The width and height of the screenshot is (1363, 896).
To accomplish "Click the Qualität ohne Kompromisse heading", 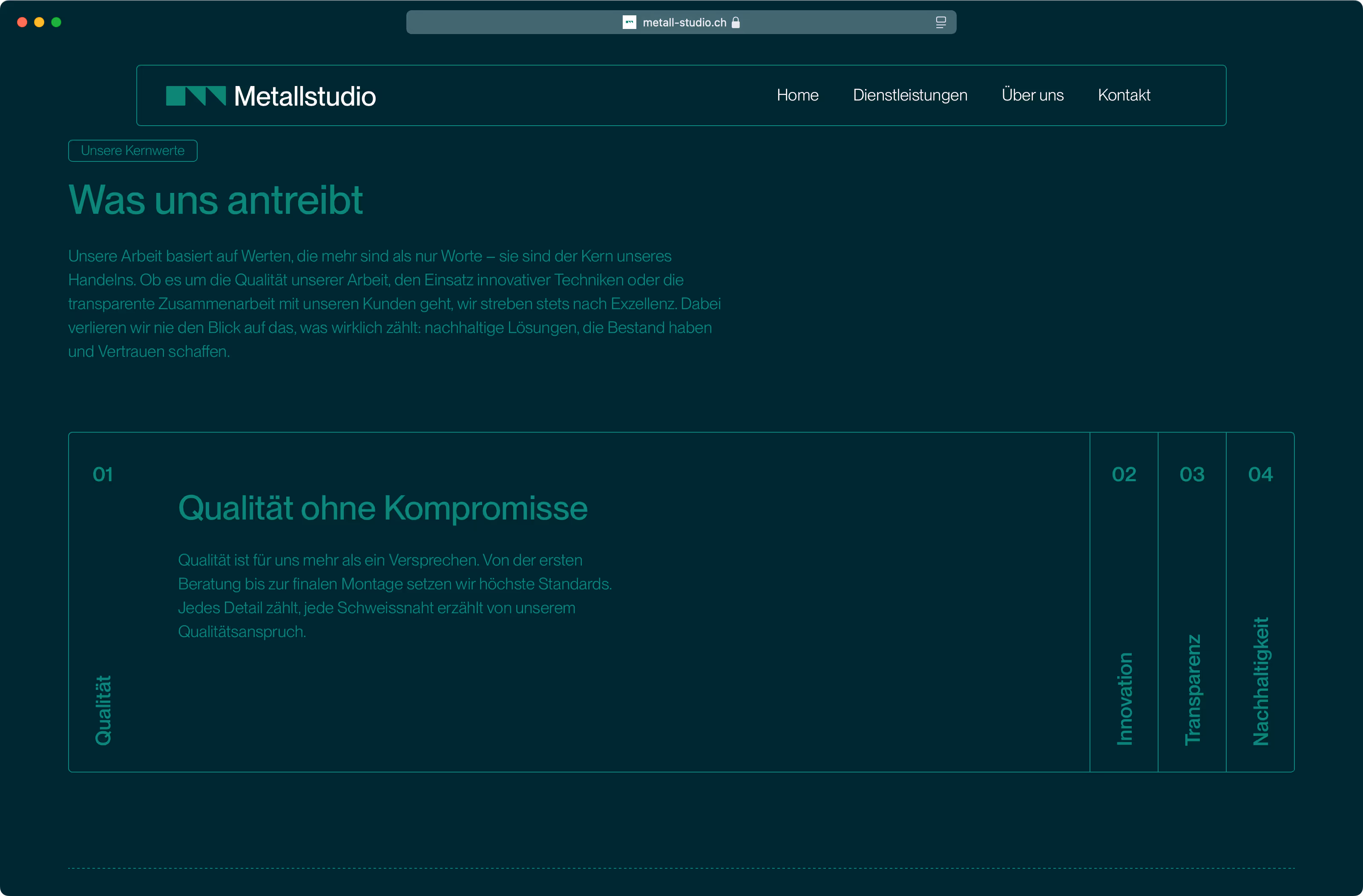I will [x=383, y=508].
